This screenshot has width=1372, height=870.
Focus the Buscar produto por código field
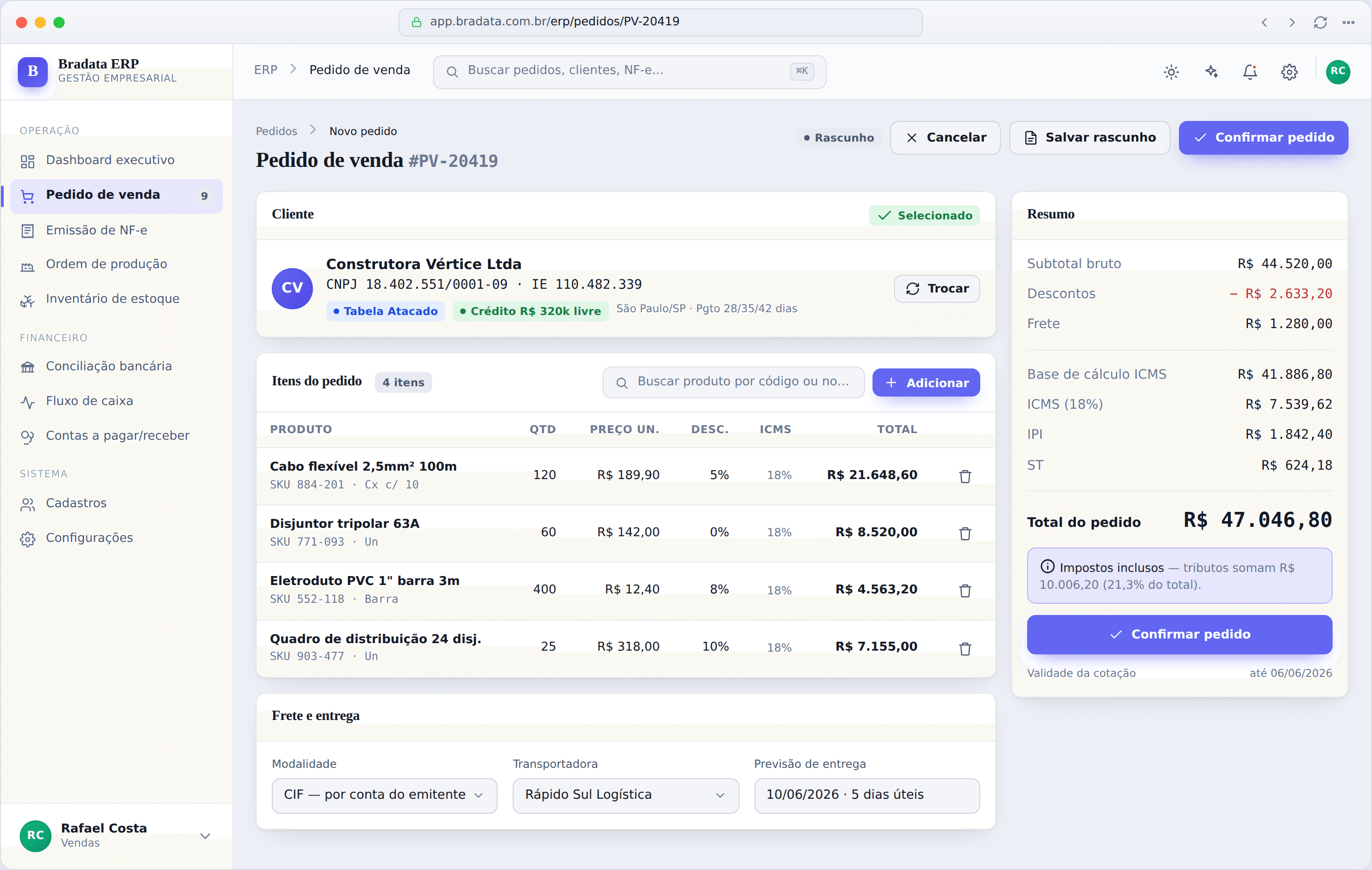pos(733,382)
